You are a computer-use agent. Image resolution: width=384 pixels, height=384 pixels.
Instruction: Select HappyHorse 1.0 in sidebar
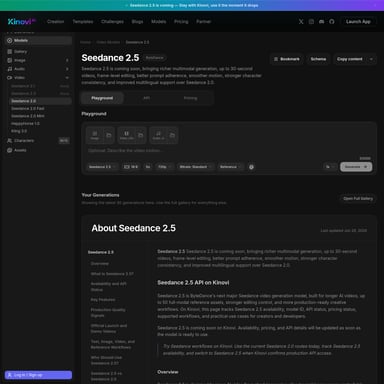coord(25,124)
